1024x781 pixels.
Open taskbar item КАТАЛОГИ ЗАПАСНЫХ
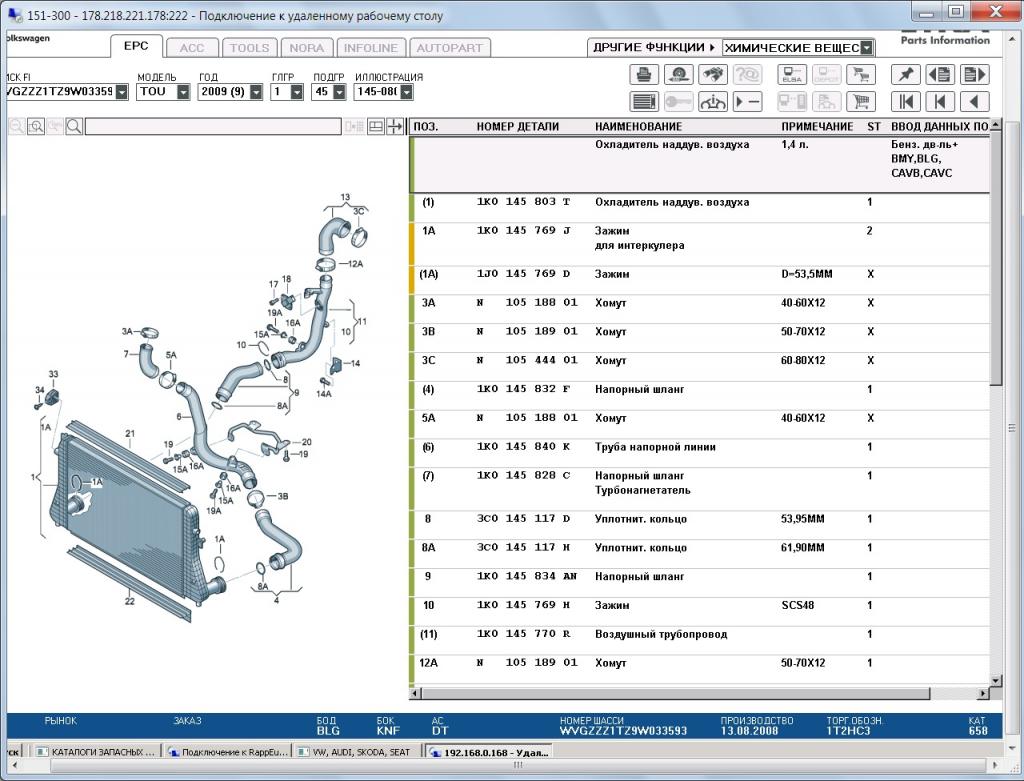coord(96,752)
